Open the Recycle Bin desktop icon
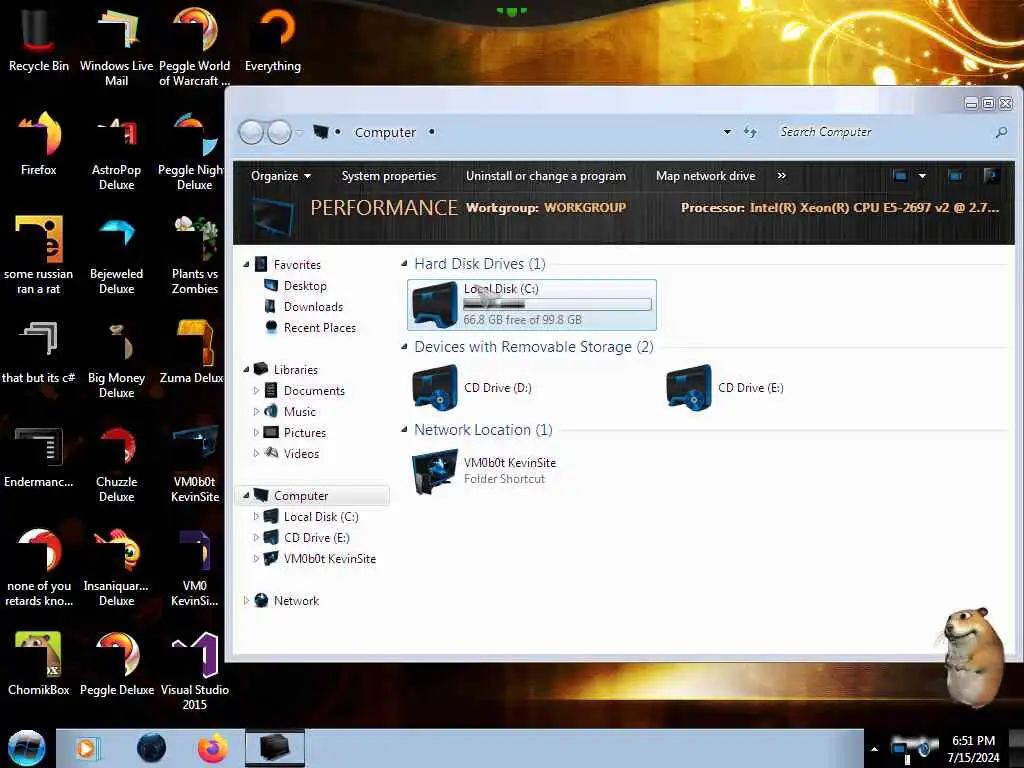The height and width of the screenshot is (768, 1024). 39,40
